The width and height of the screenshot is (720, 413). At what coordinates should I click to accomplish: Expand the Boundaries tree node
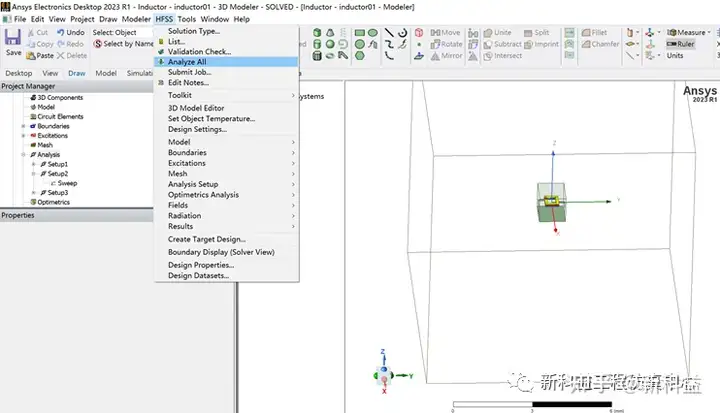tap(23, 126)
